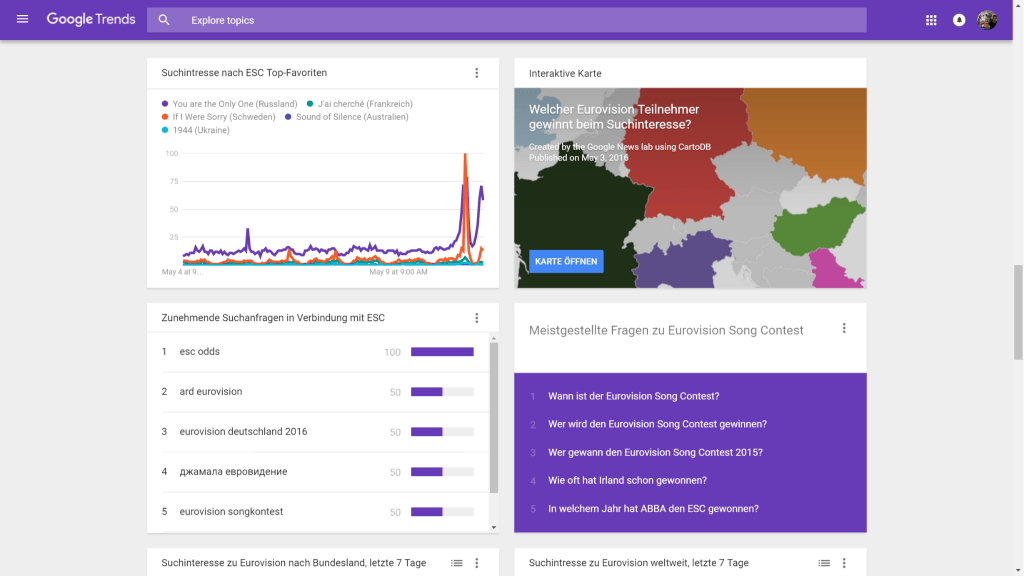Open options menu for Meistgestellte Fragen card
Screen dimensions: 1024x576
[844, 329]
